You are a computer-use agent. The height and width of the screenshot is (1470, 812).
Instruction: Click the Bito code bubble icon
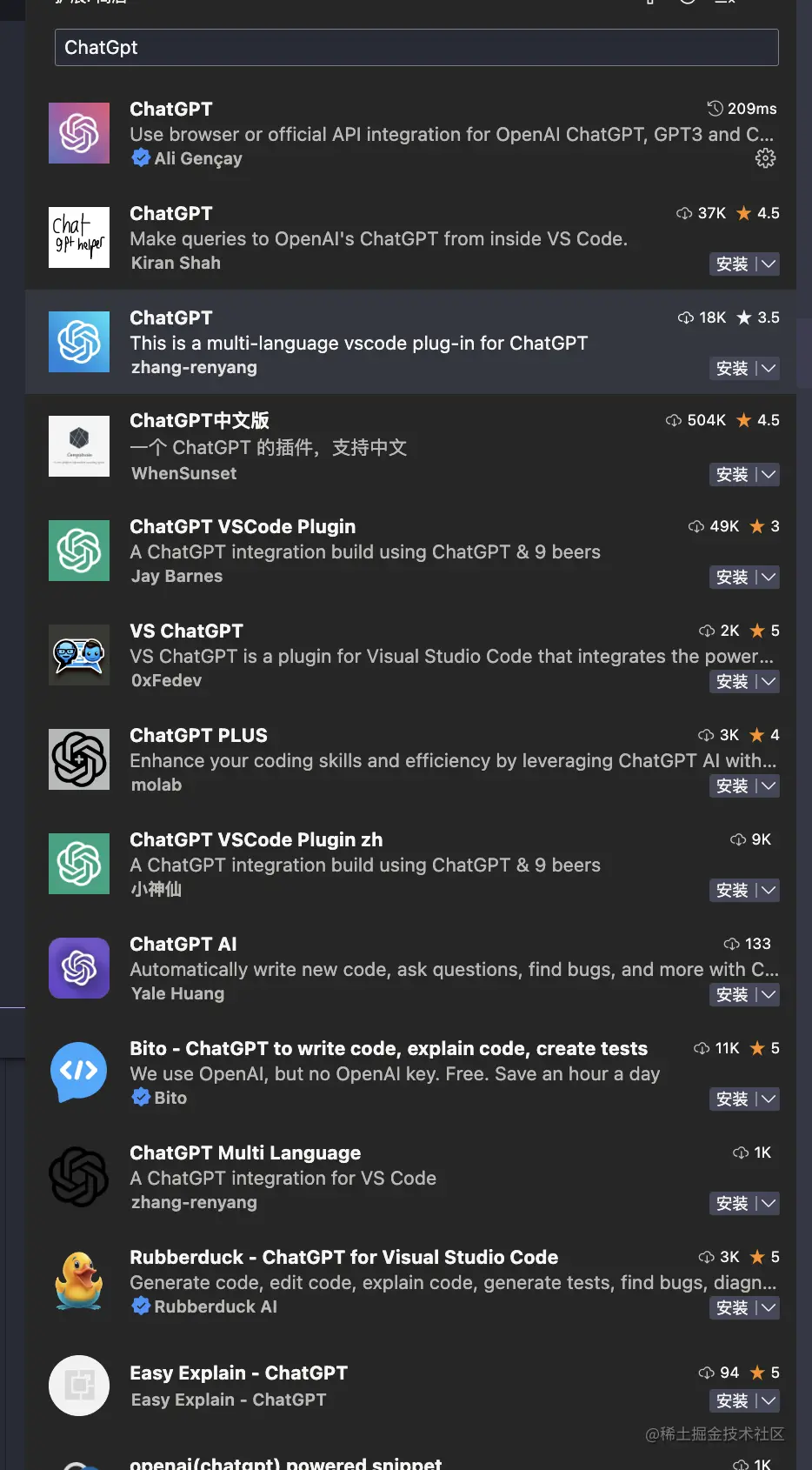(79, 1072)
